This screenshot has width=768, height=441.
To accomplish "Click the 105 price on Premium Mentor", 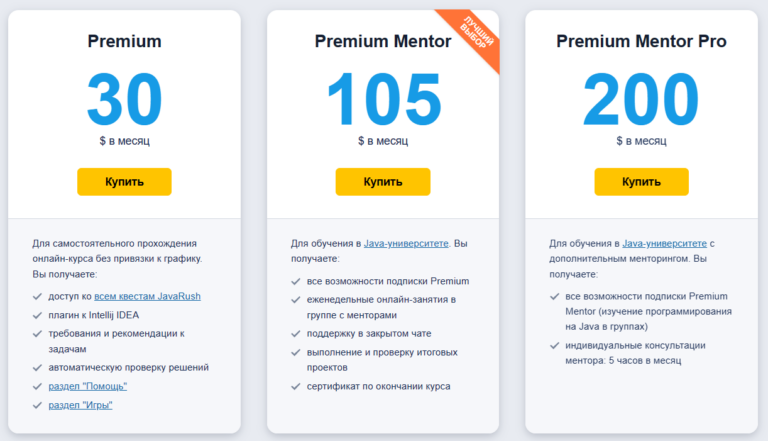I will click(x=383, y=99).
